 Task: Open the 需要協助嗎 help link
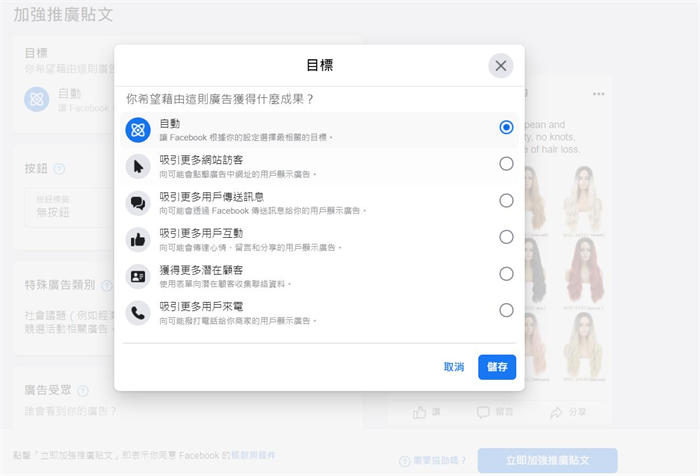(435, 461)
